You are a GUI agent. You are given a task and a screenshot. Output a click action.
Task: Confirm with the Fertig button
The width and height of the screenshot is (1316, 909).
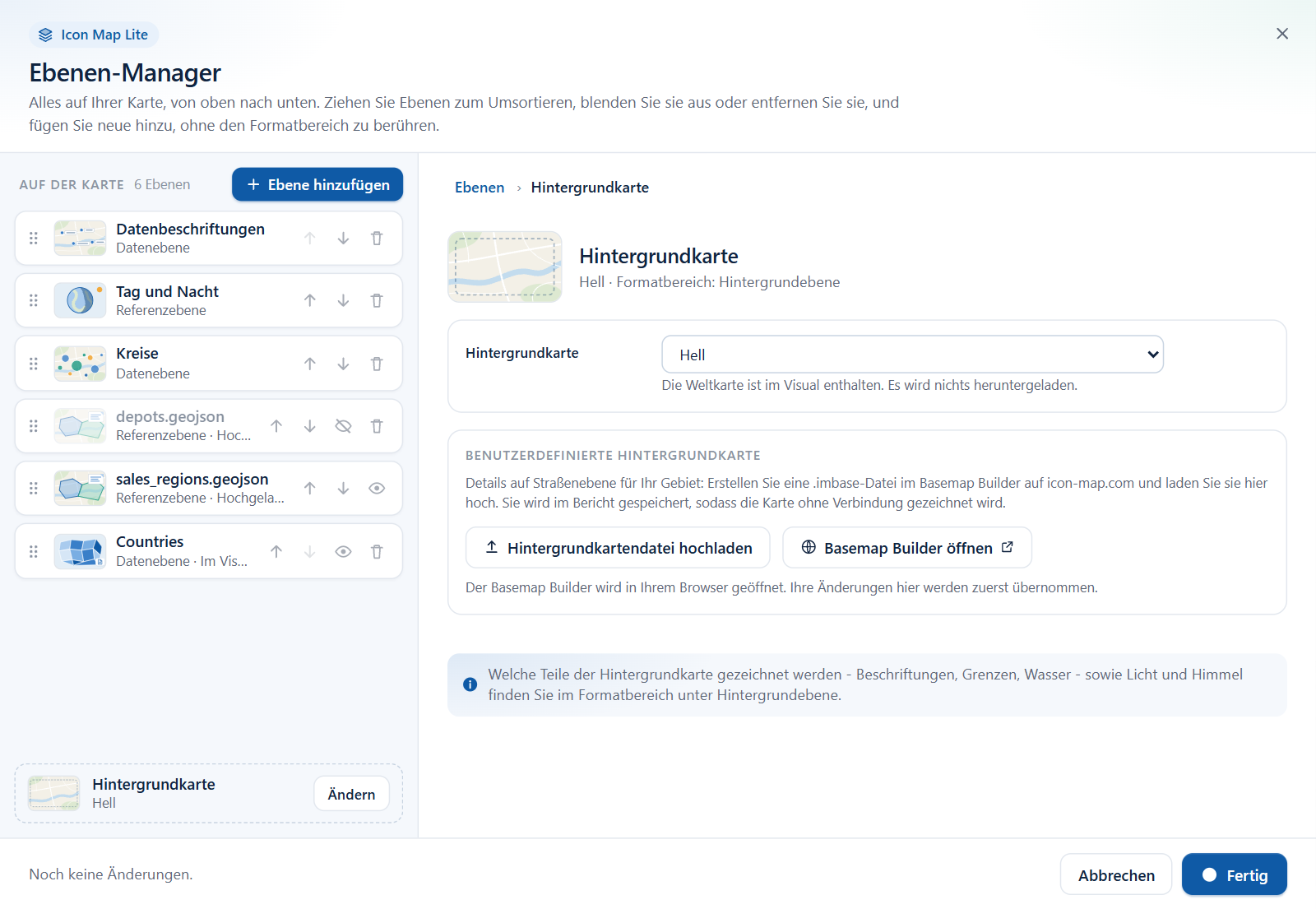pyautogui.click(x=1235, y=875)
